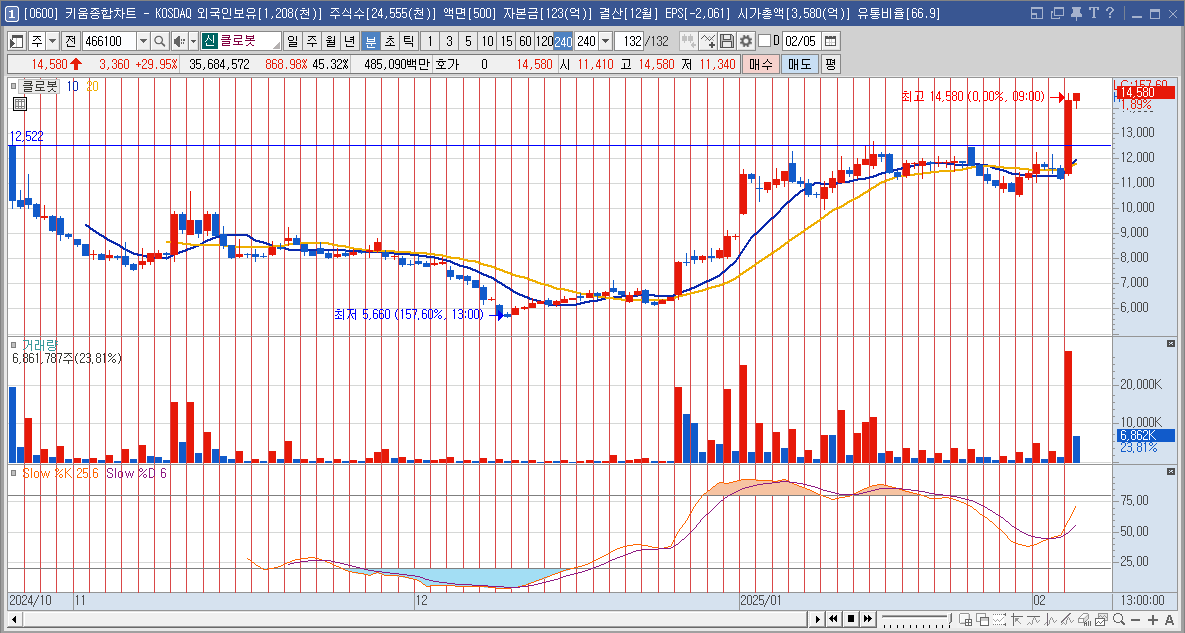Image resolution: width=1185 pixels, height=633 pixels.
Task: Click the overlapping windows icon in bottom toolbar
Action: click(982, 619)
